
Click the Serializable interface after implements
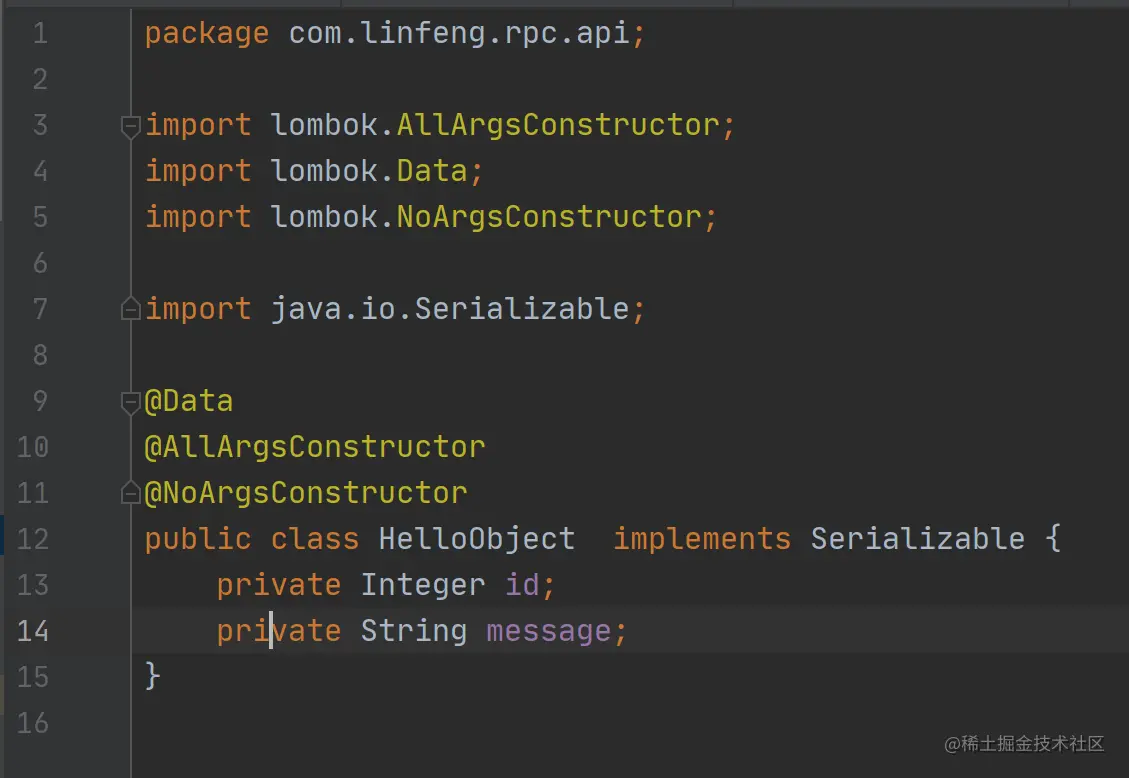coord(917,539)
